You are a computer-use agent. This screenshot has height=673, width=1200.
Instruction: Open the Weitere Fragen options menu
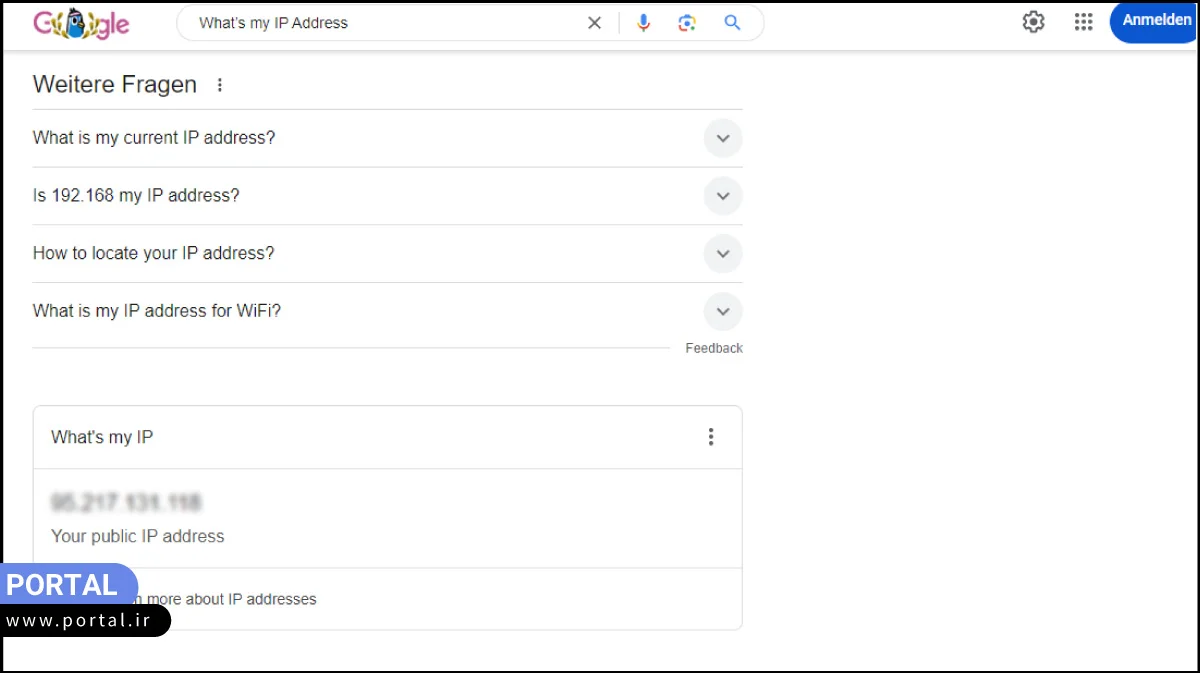pos(220,85)
